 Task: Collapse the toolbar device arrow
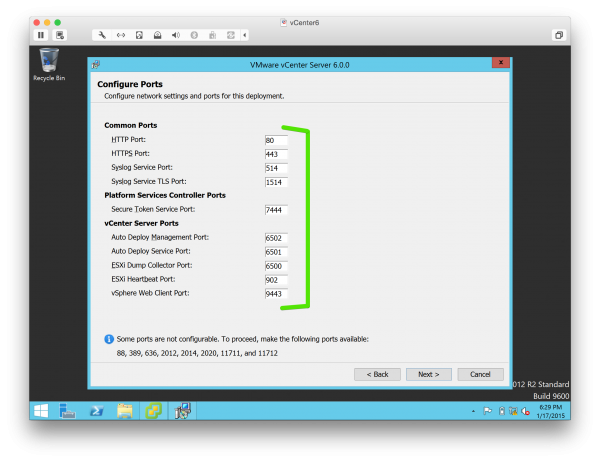(245, 35)
